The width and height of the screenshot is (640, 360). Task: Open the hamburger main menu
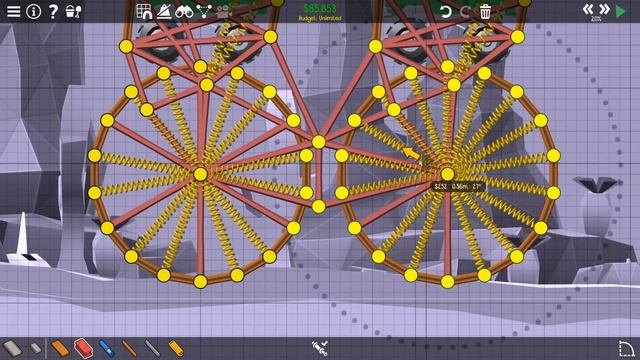tap(13, 11)
